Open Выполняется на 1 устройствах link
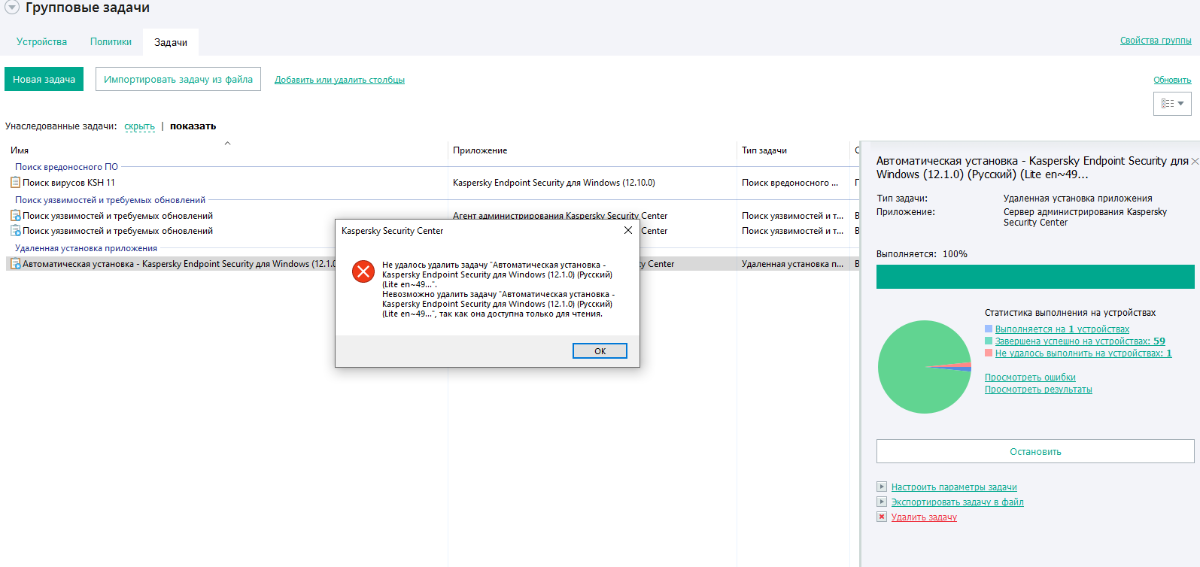The image size is (1200, 567). (x=1062, y=329)
